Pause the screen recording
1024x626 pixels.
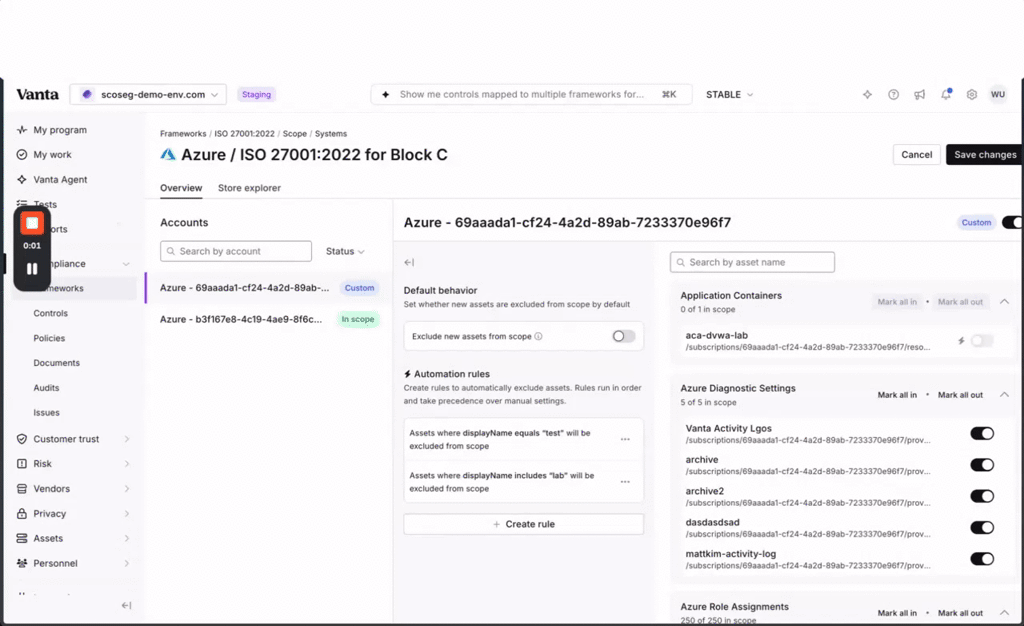[x=32, y=268]
